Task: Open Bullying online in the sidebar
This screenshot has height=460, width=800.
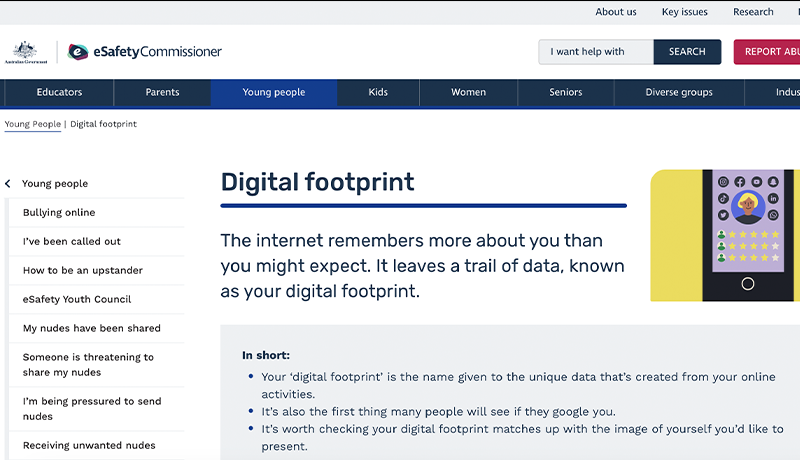Action: pos(59,213)
